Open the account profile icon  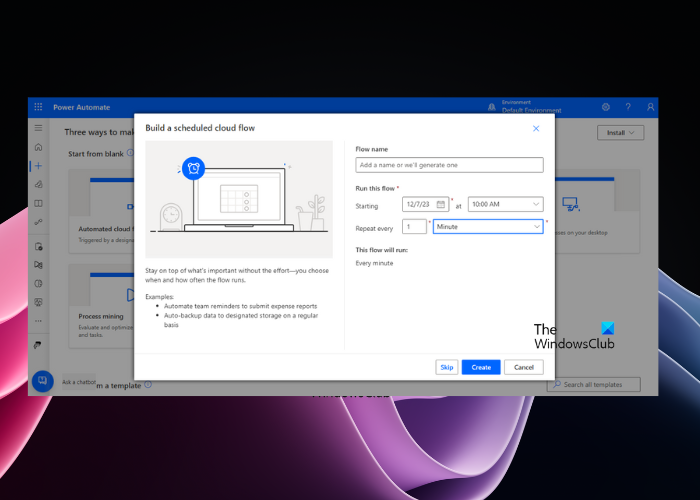pos(650,107)
